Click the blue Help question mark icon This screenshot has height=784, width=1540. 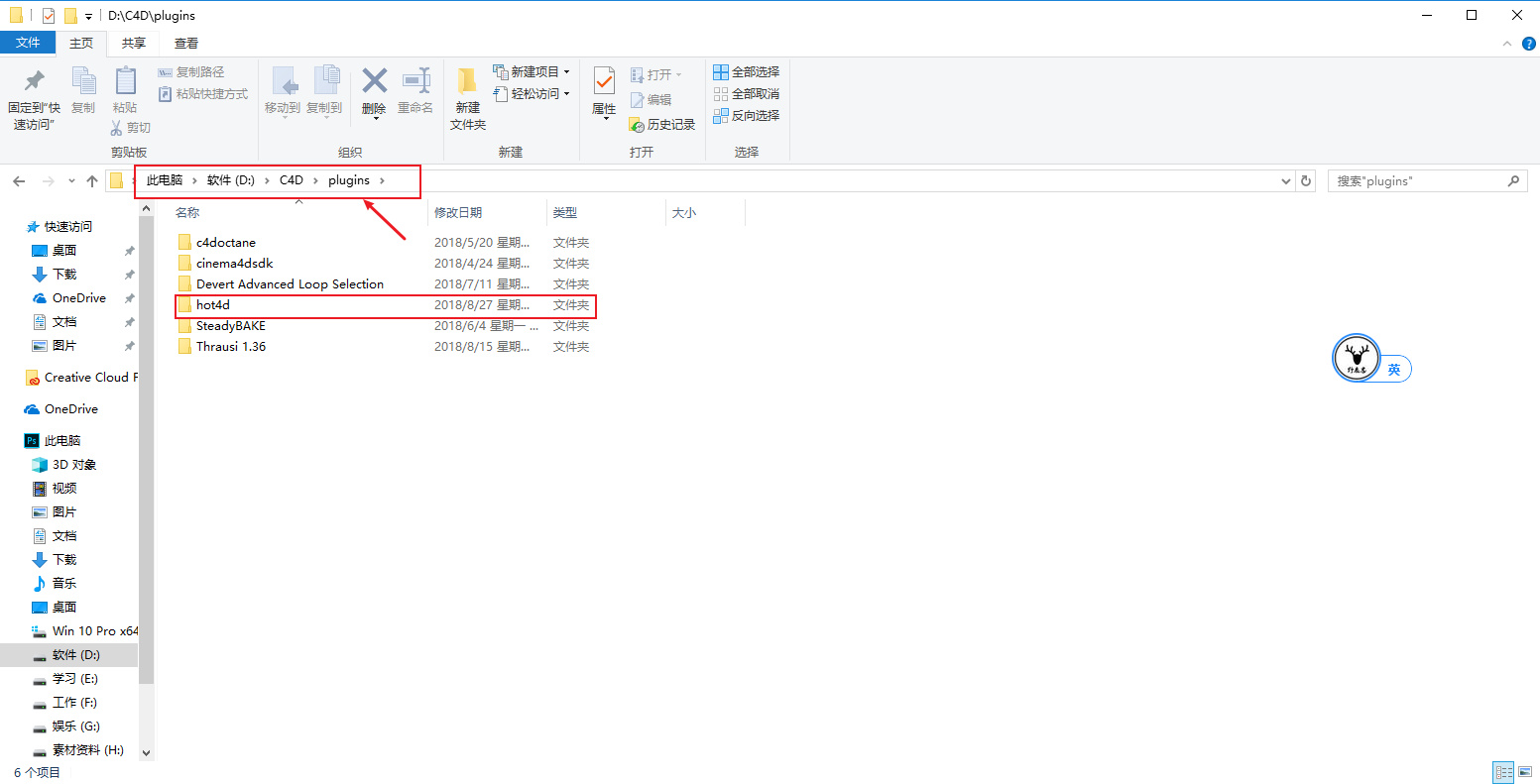[1529, 44]
